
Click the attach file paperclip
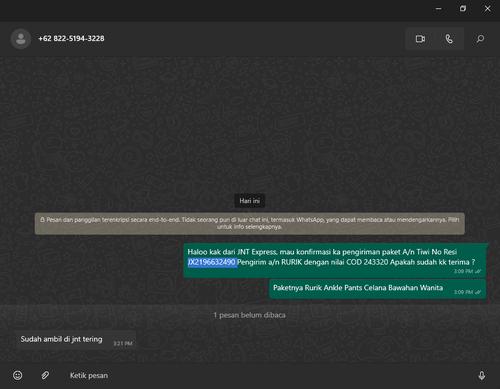point(45,375)
